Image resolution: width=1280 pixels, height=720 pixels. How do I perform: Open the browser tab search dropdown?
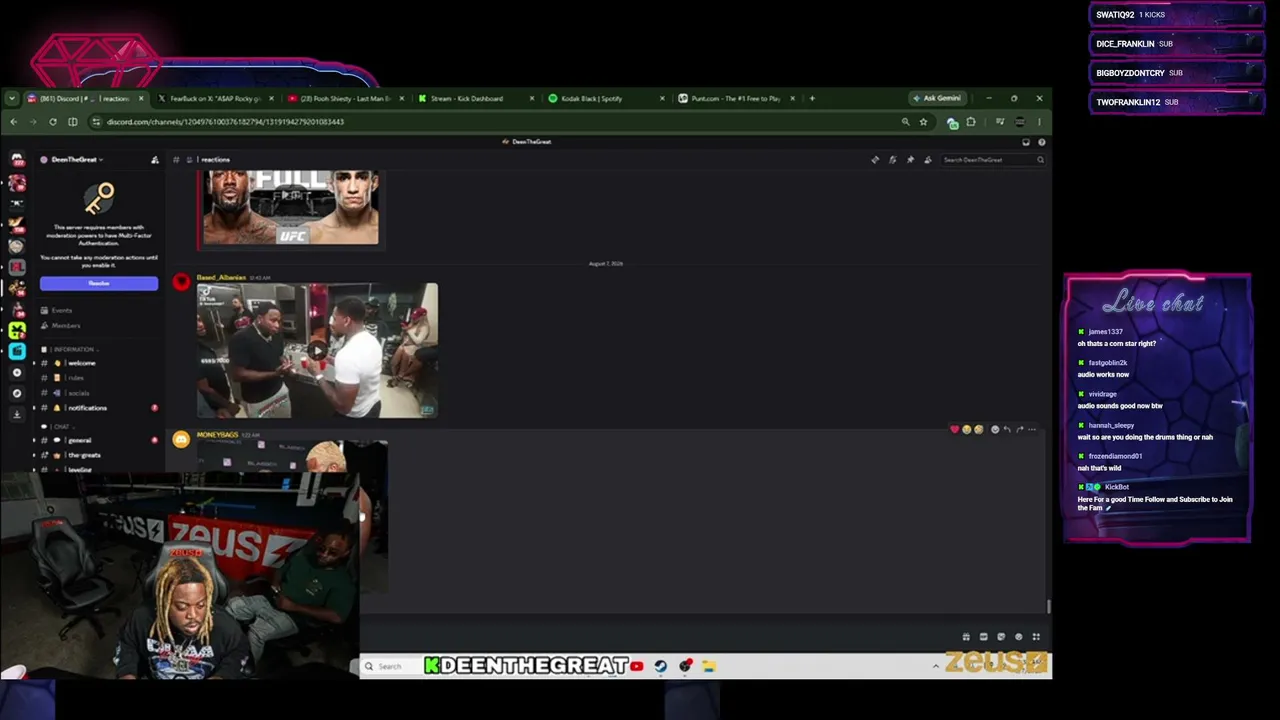click(x=11, y=98)
